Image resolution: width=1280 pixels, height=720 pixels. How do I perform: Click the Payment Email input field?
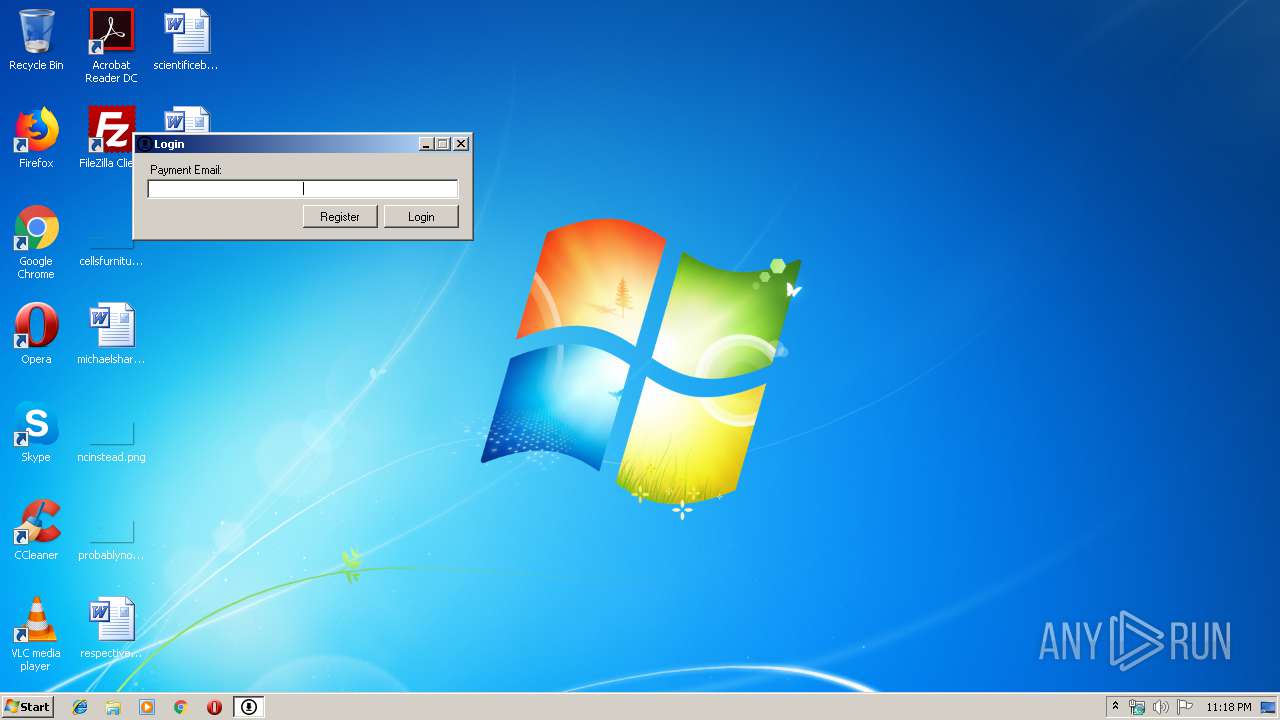pyautogui.click(x=303, y=189)
